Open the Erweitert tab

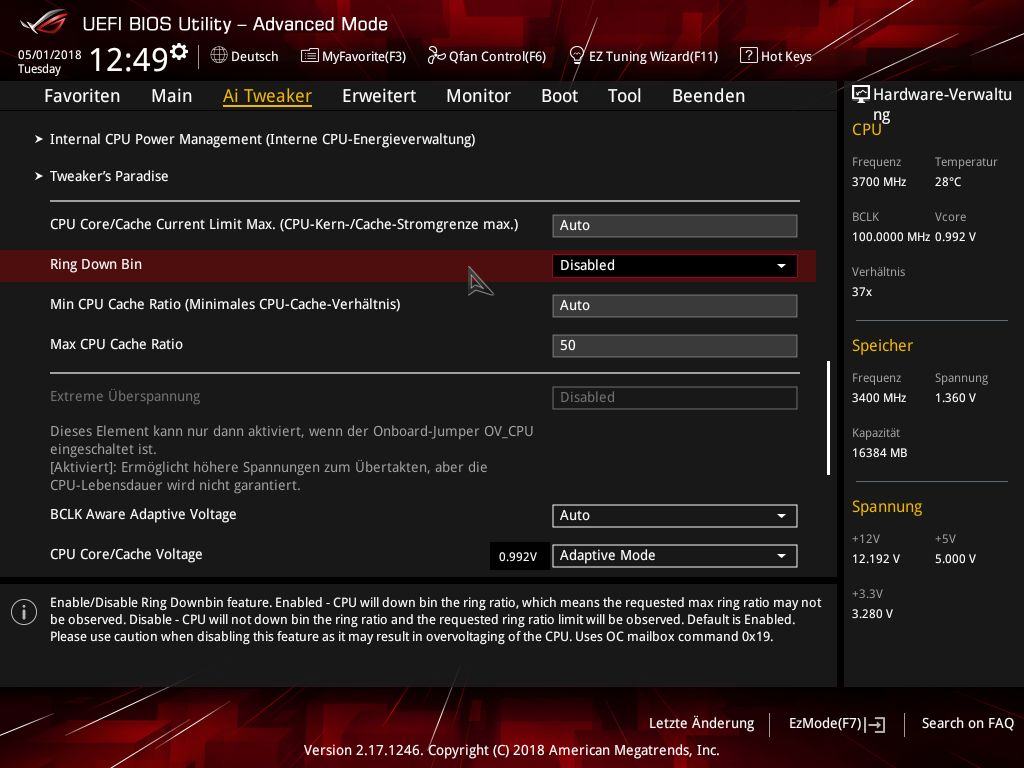point(379,96)
